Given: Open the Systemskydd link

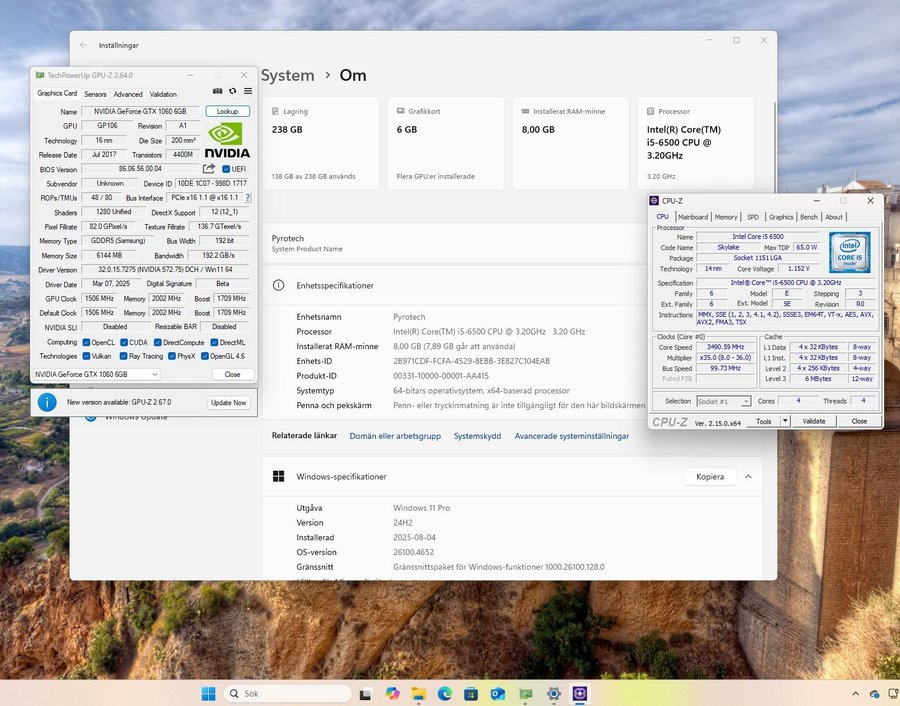Looking at the screenshot, I should pyautogui.click(x=477, y=436).
